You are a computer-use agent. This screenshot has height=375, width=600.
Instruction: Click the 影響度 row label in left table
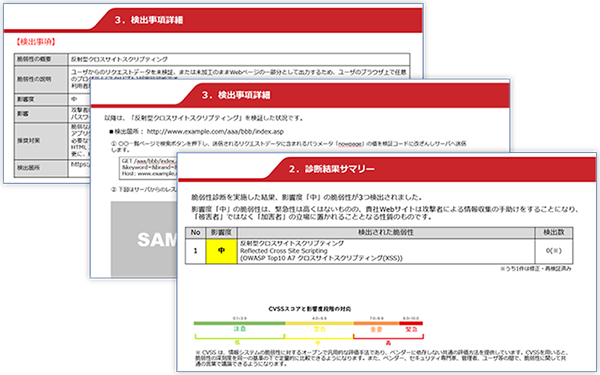41,99
